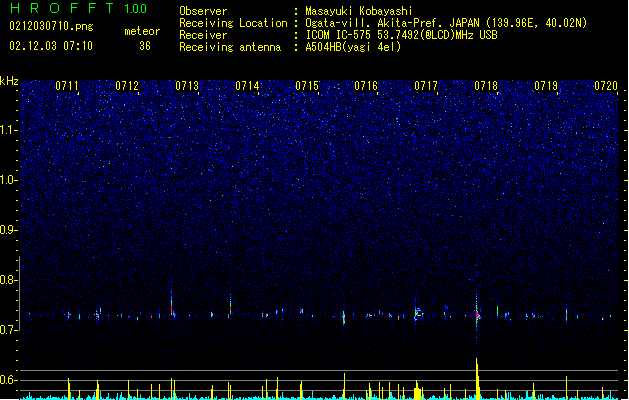
Task: Click the kHz axis unit label
Action: click(x=9, y=81)
